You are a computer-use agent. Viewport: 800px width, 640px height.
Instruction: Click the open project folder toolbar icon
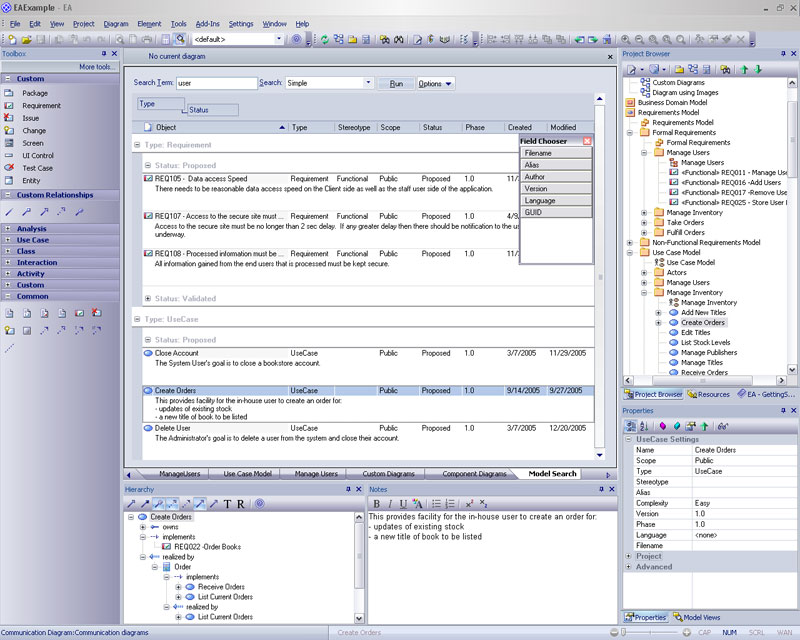pyautogui.click(x=26, y=39)
